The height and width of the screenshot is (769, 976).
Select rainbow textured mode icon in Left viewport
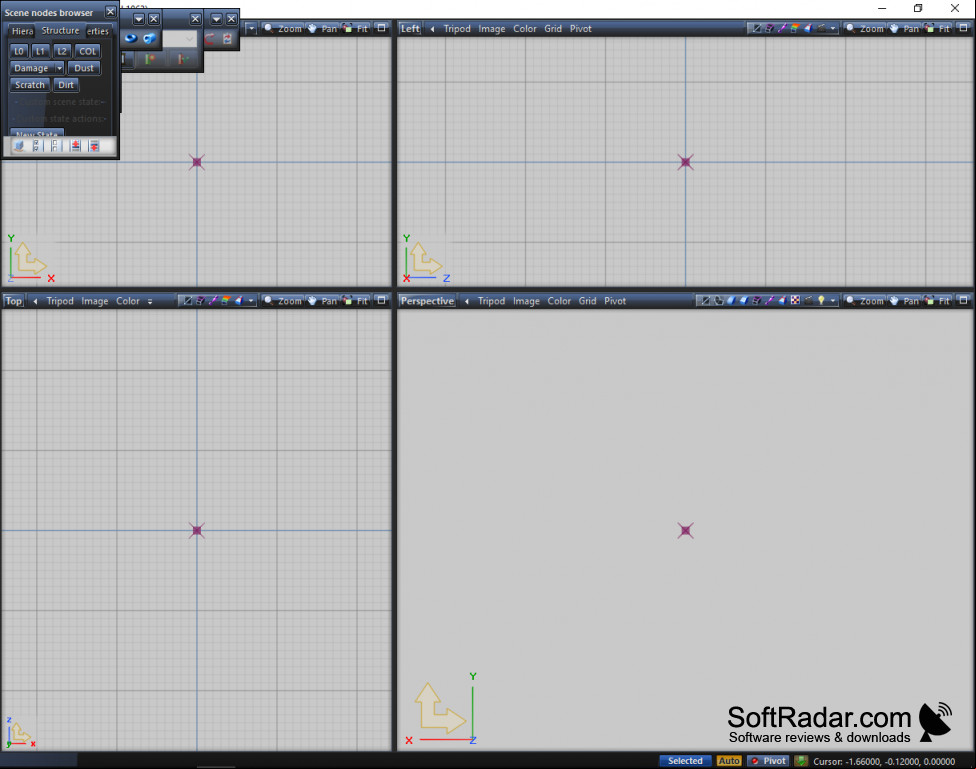click(795, 28)
